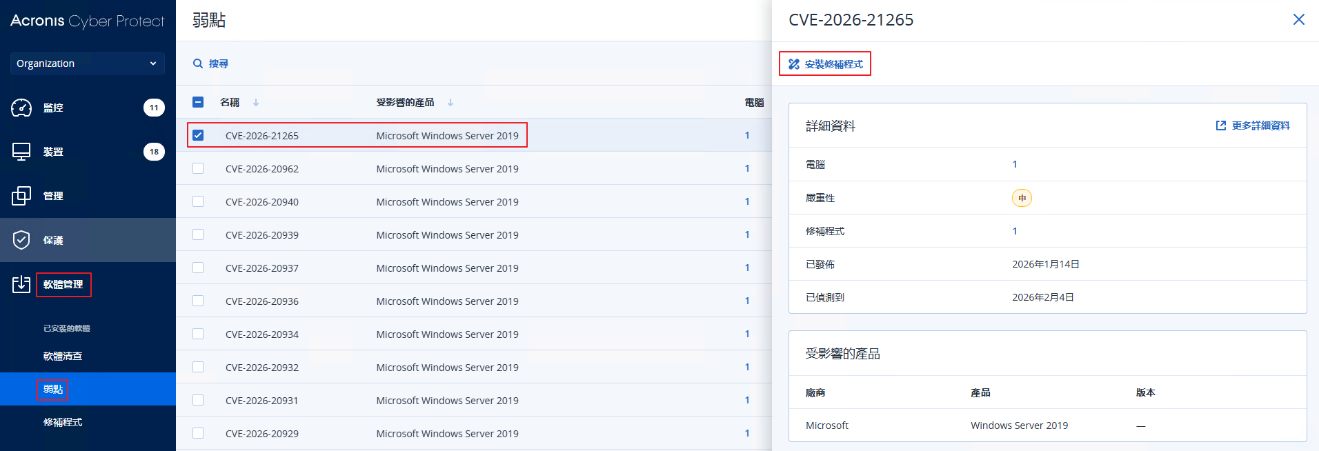
Task: Click Microsoft vendor cell in affected products
Action: pos(827,425)
